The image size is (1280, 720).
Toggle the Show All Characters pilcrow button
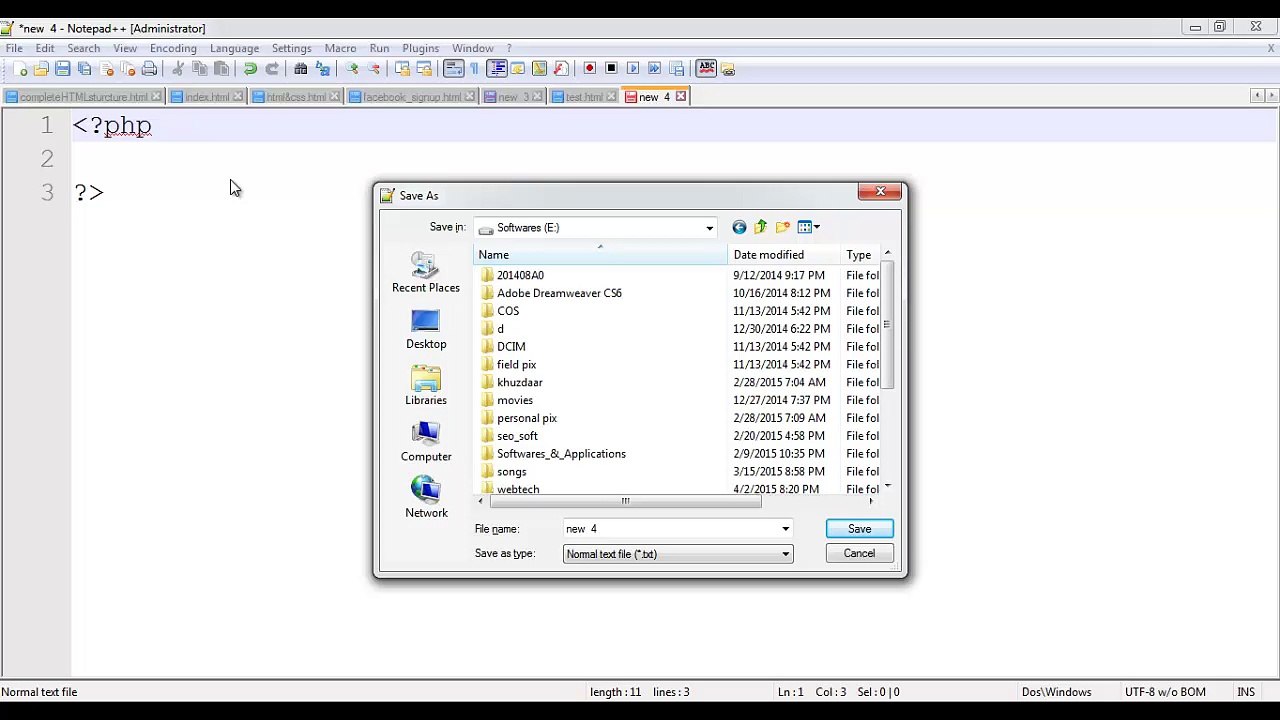tap(474, 69)
